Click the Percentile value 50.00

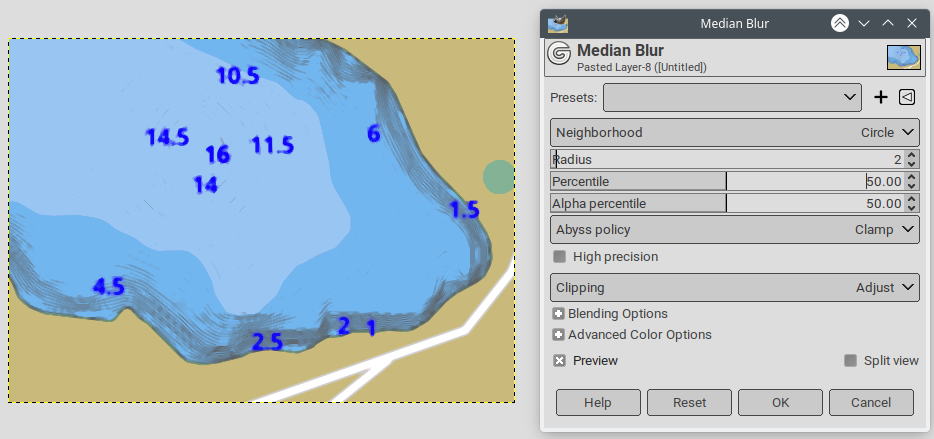click(x=884, y=181)
